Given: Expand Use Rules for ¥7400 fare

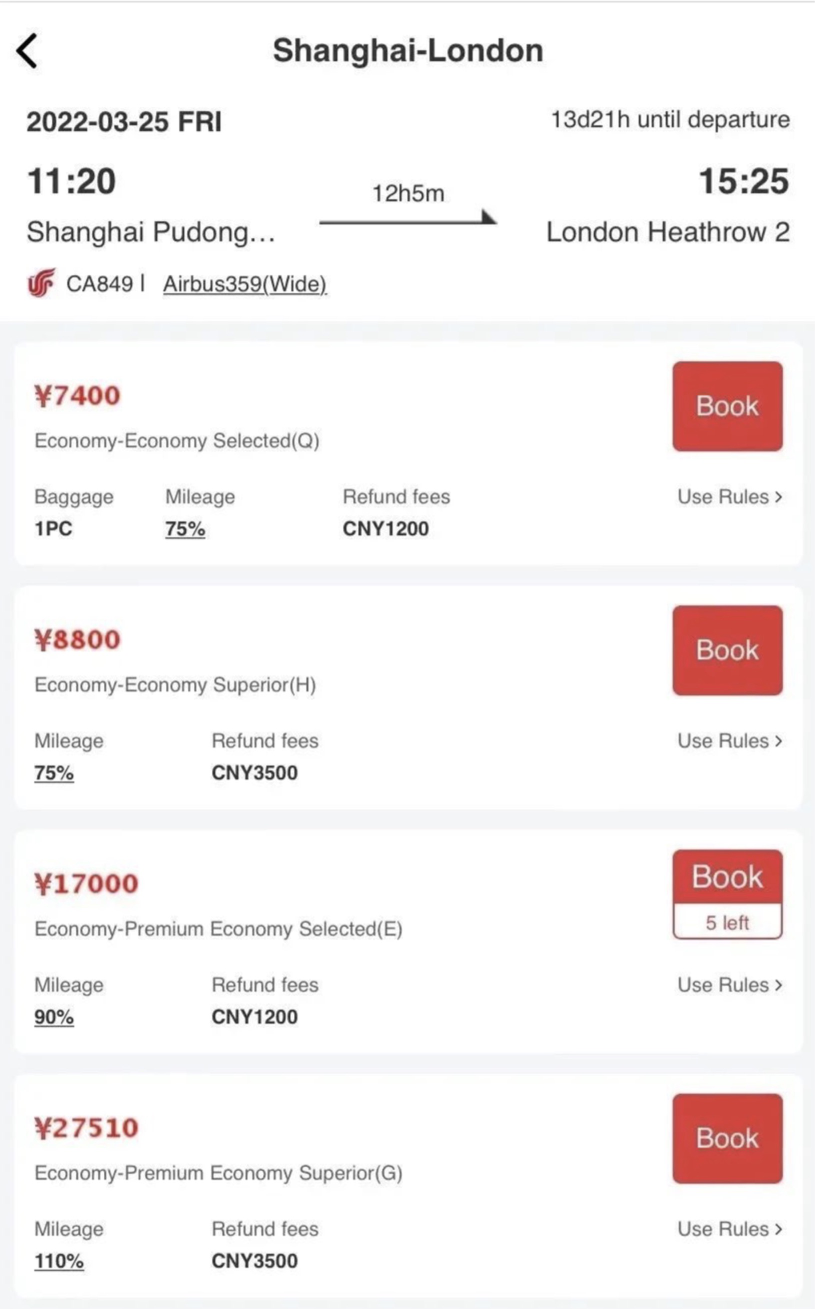Looking at the screenshot, I should 729,497.
